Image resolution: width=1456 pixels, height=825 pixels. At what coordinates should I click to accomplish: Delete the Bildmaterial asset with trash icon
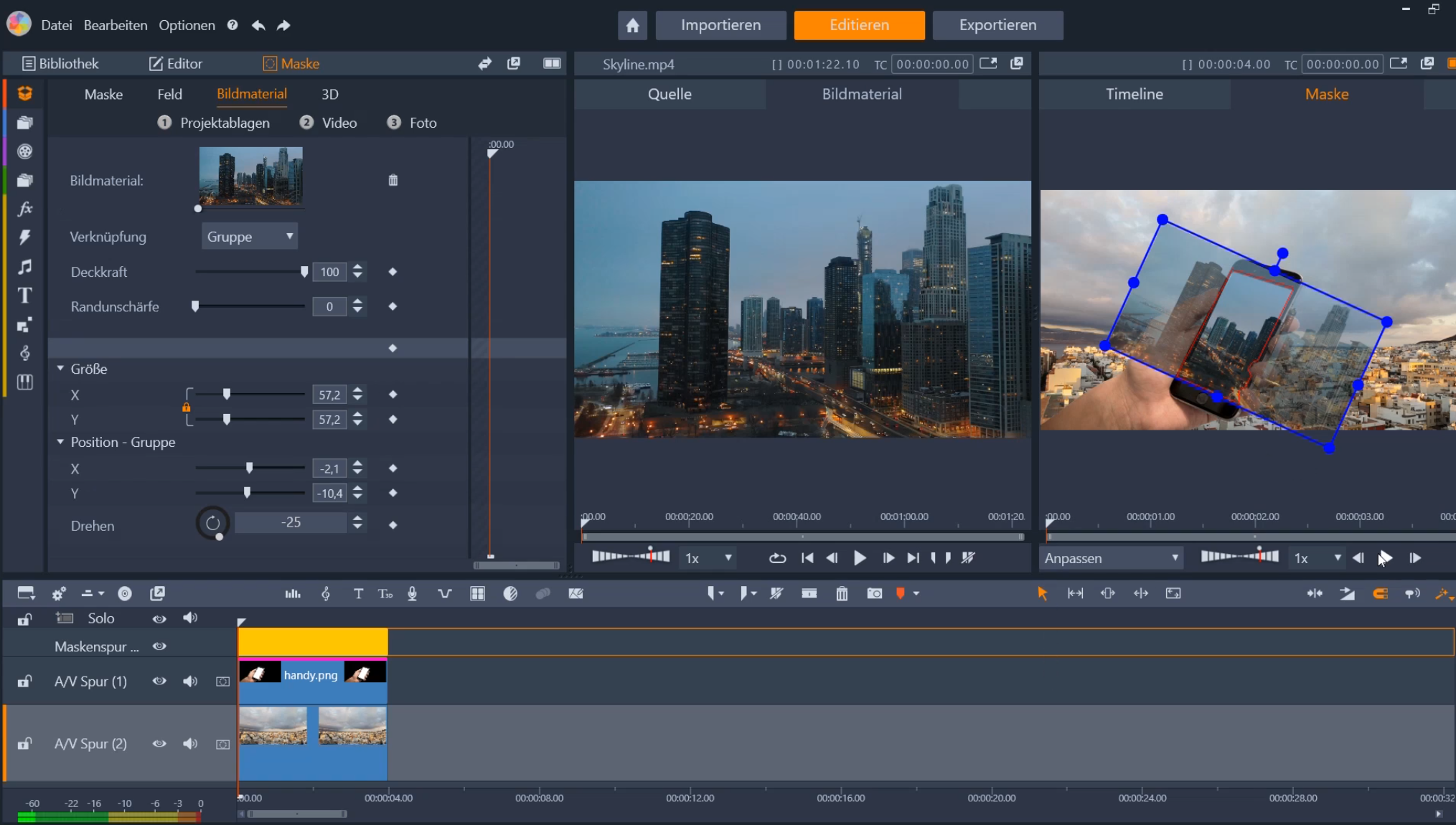[x=393, y=180]
